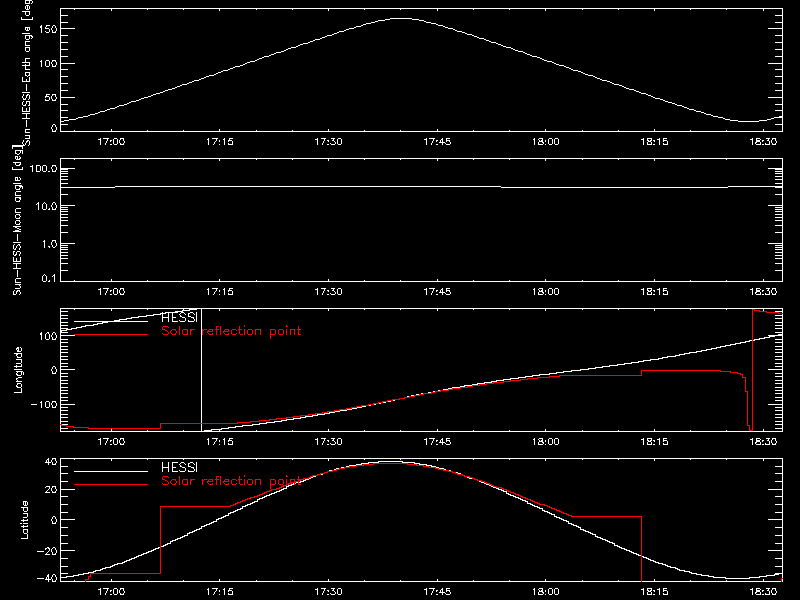This screenshot has width=800, height=600.
Task: Click the 0 tick on Earth angle plot
Action: tap(54, 128)
